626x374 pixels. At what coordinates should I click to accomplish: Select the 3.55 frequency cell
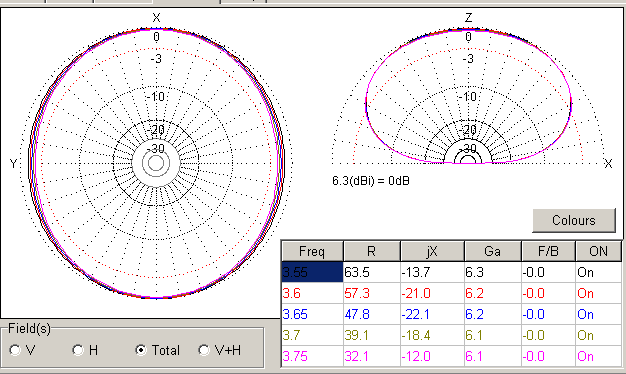[x=312, y=272]
